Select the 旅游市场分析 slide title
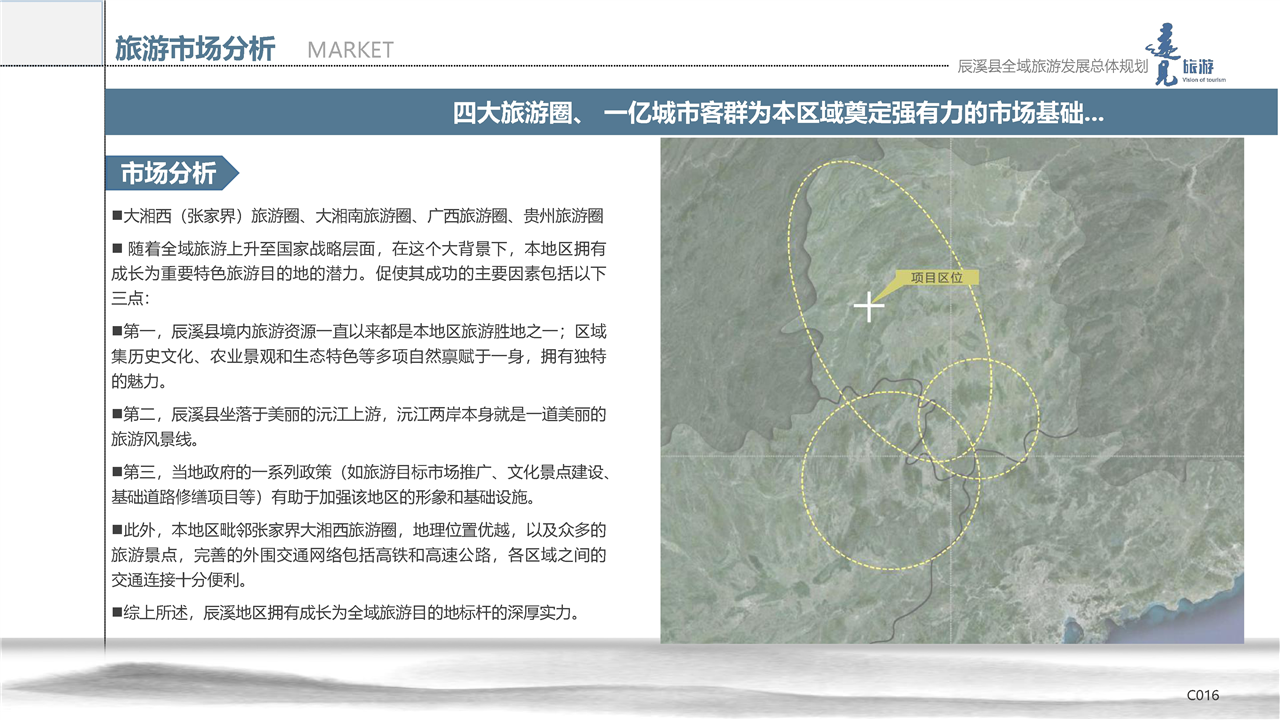1280x720 pixels. pyautogui.click(x=195, y=49)
